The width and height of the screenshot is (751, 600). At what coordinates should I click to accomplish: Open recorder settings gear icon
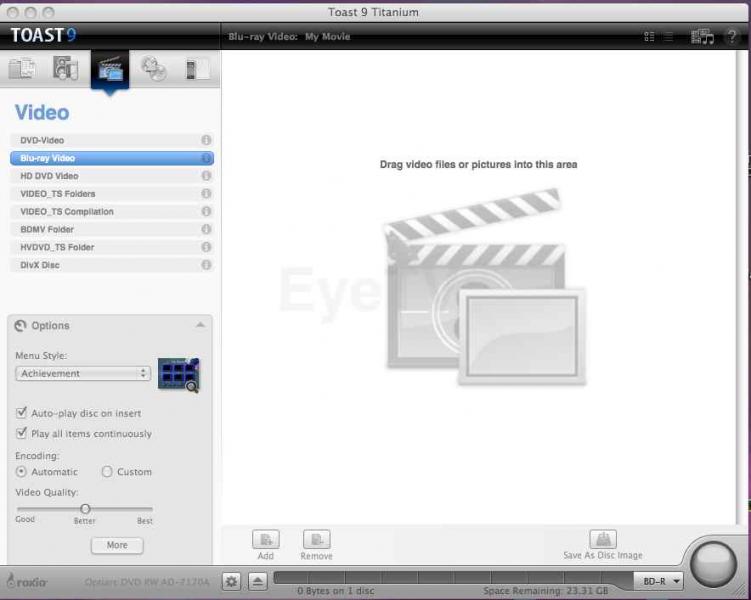[231, 582]
